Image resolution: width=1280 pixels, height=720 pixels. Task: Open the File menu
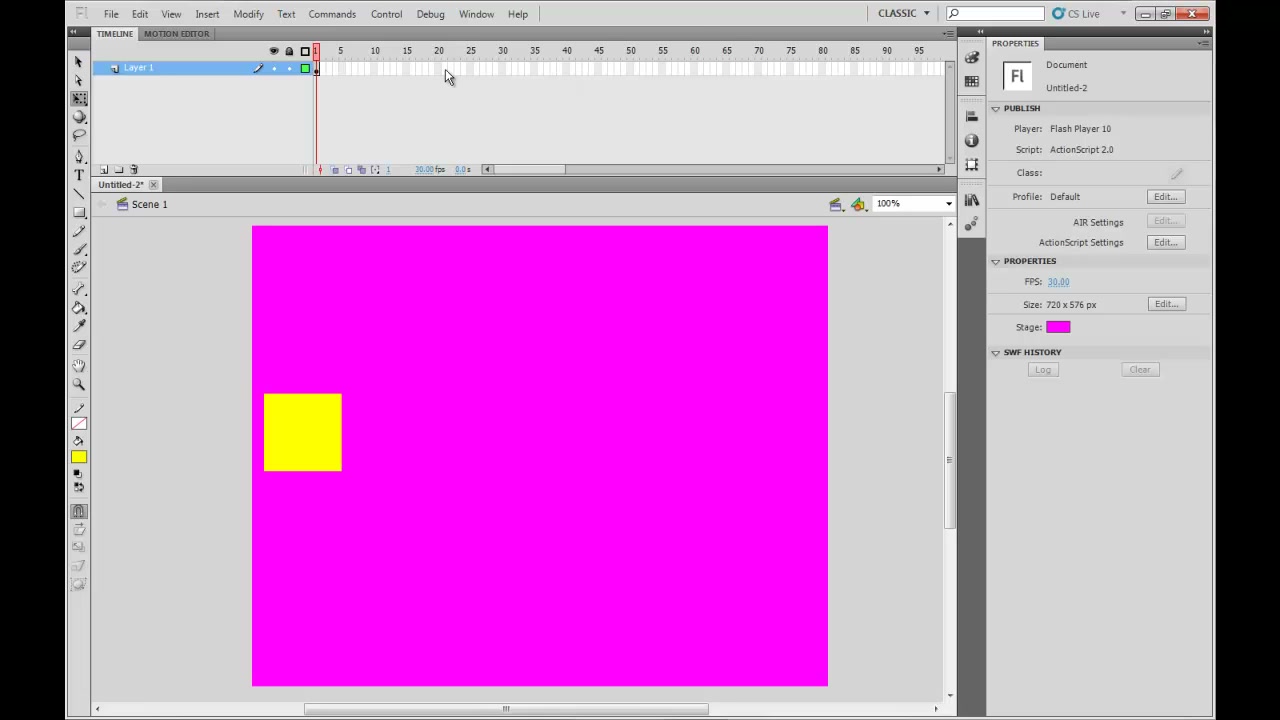click(111, 14)
